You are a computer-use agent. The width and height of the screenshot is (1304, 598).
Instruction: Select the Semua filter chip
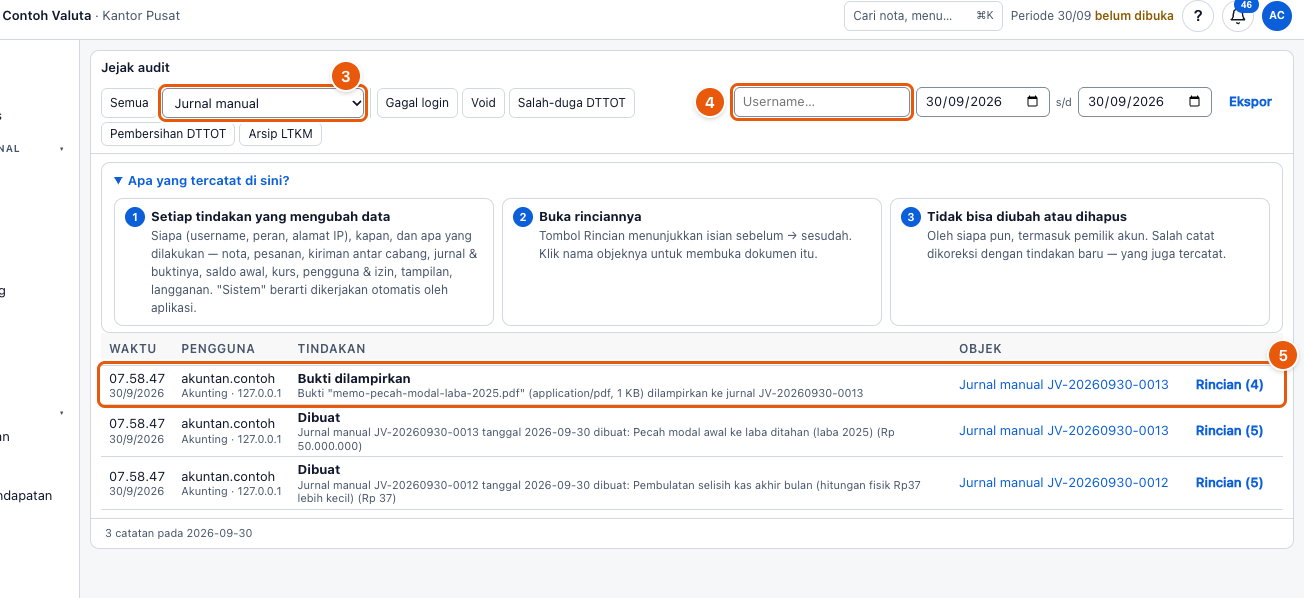click(129, 103)
